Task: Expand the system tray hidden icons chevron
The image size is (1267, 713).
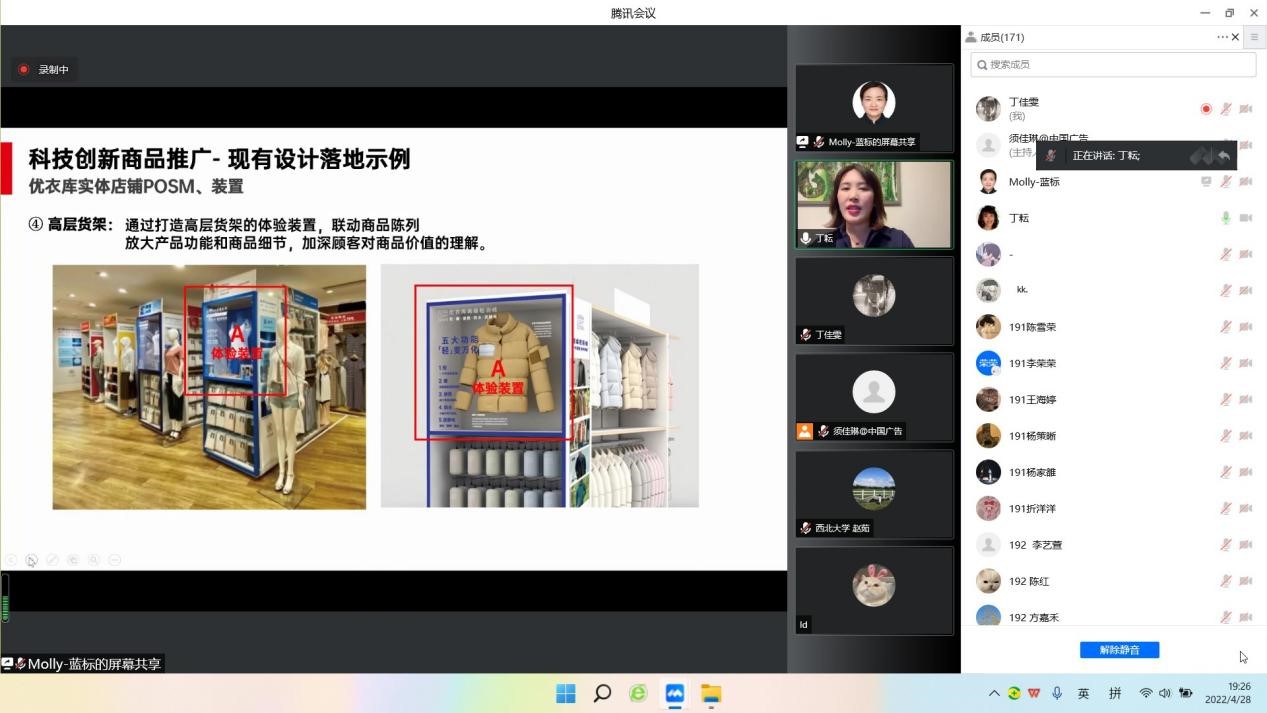Action: click(994, 693)
